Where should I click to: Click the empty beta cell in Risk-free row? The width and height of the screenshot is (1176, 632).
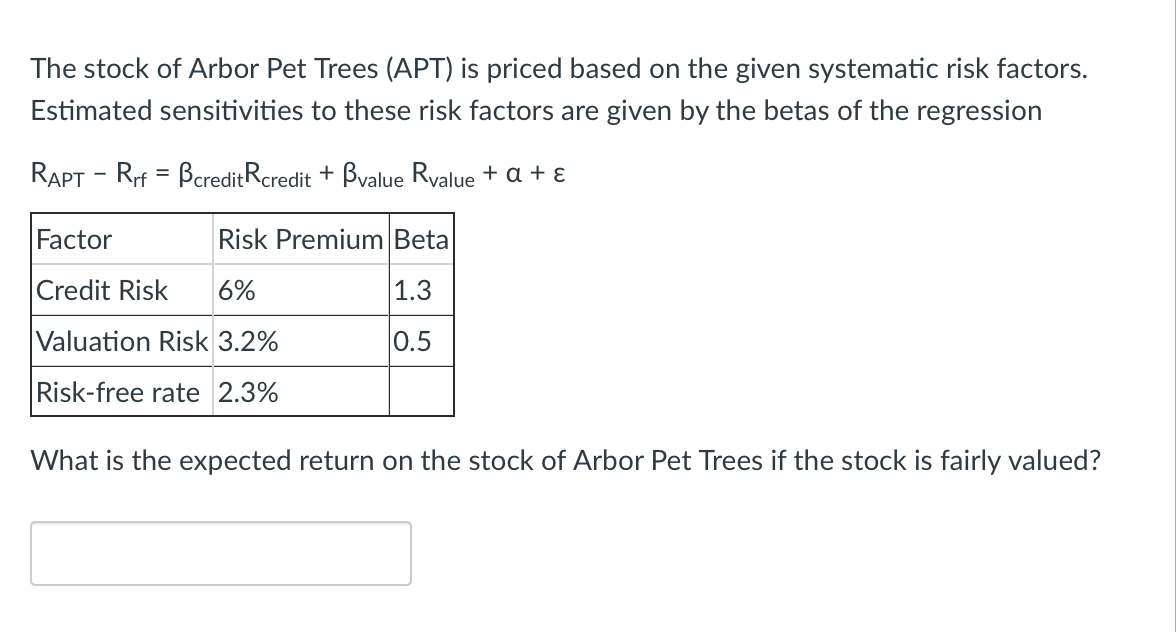[x=422, y=391]
